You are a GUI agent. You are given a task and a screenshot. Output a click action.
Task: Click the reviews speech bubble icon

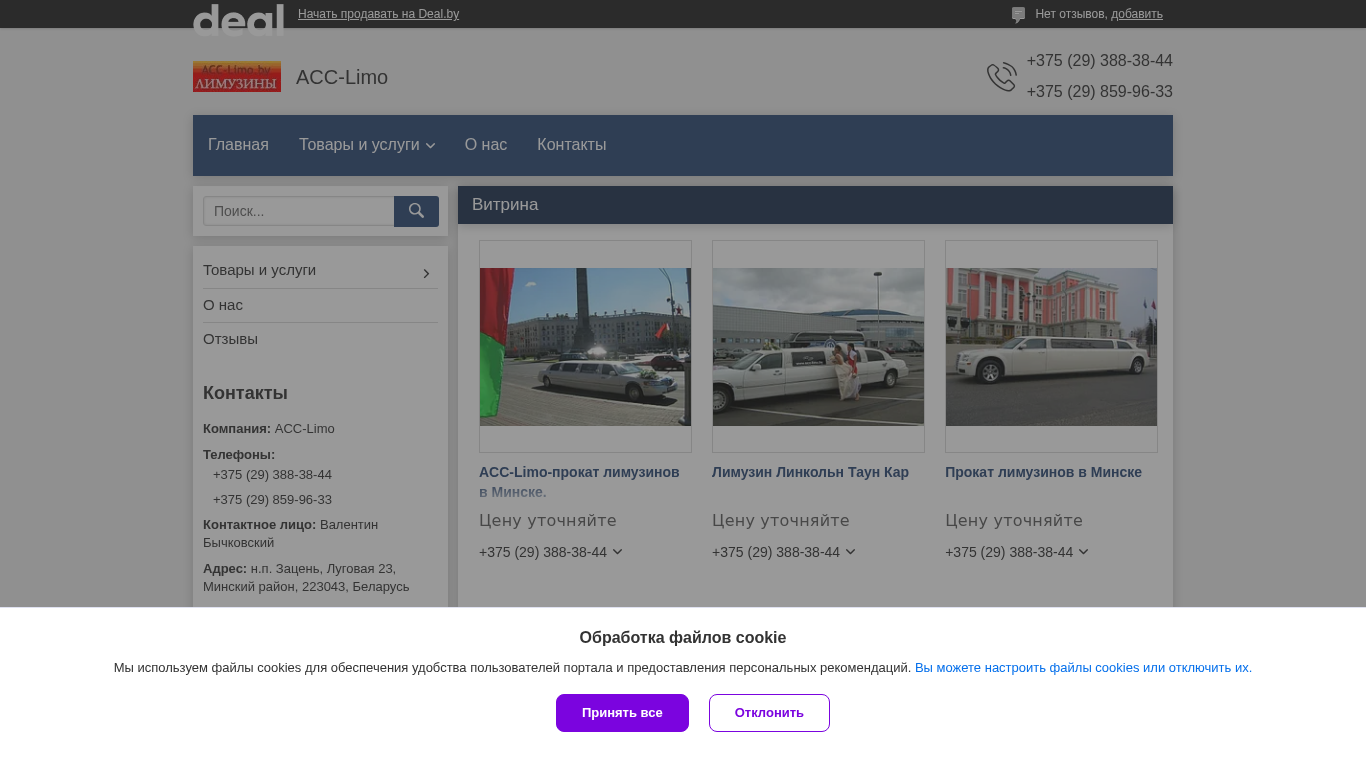[1018, 15]
